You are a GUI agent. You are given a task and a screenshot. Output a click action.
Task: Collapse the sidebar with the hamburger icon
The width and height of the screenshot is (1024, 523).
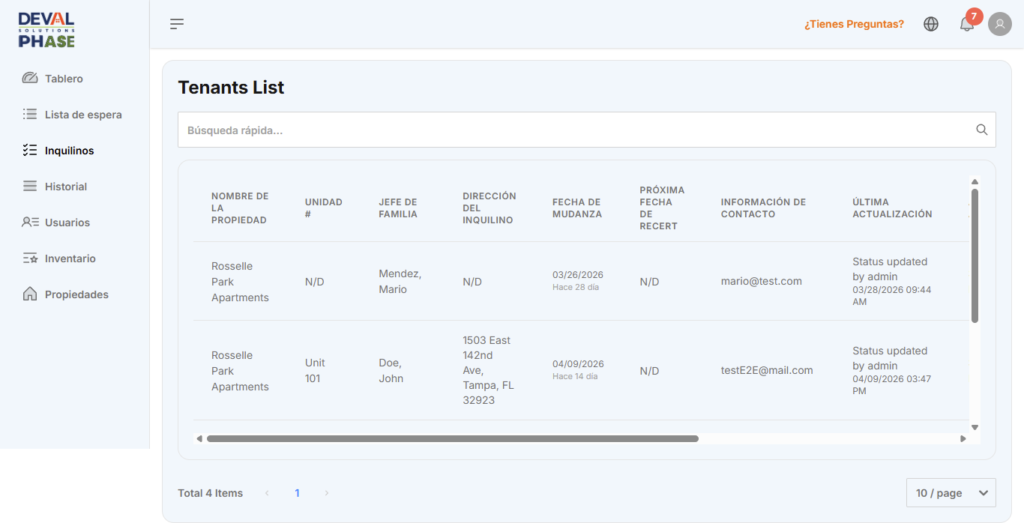(x=177, y=24)
